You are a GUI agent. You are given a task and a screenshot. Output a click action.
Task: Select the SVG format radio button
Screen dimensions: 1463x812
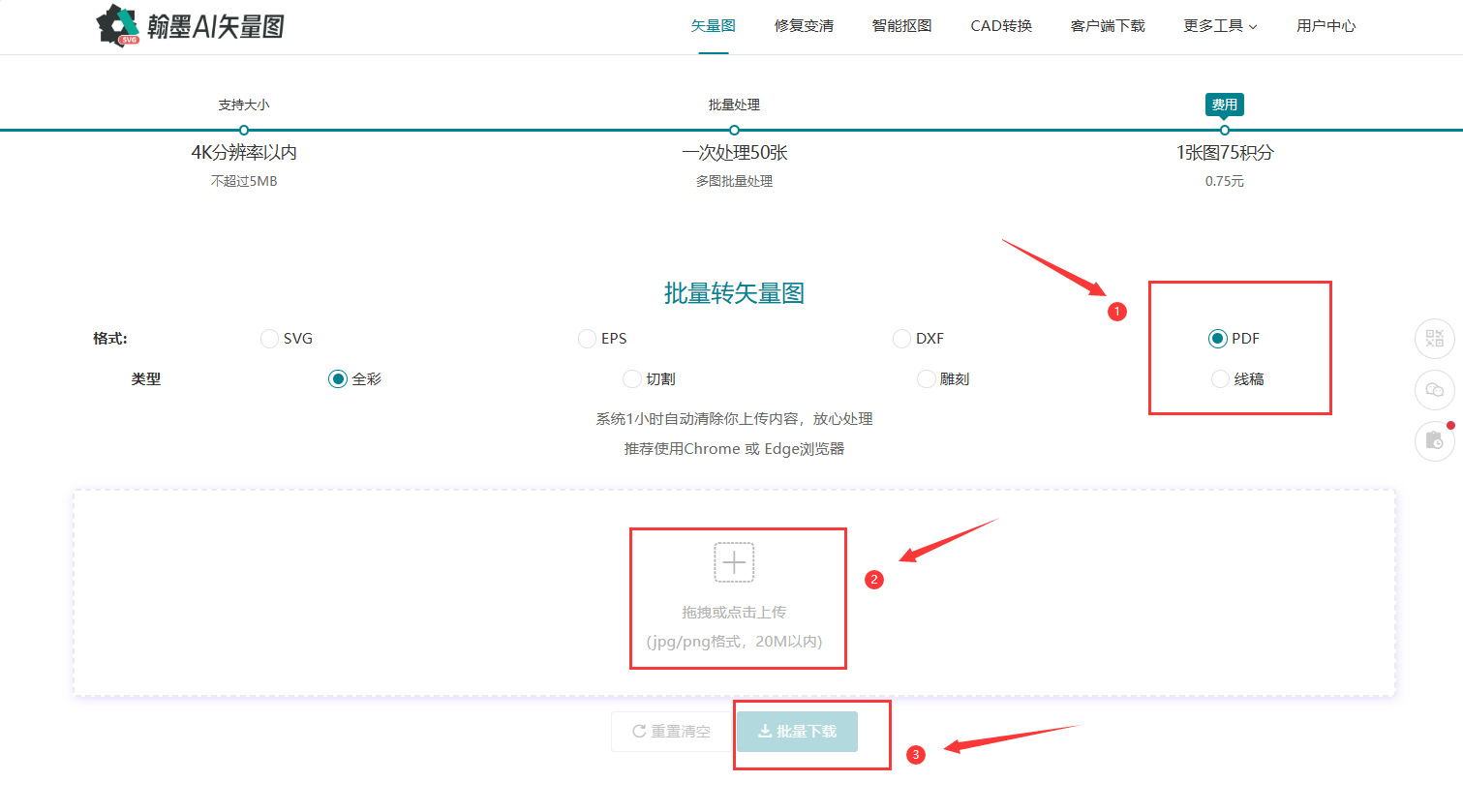269,339
